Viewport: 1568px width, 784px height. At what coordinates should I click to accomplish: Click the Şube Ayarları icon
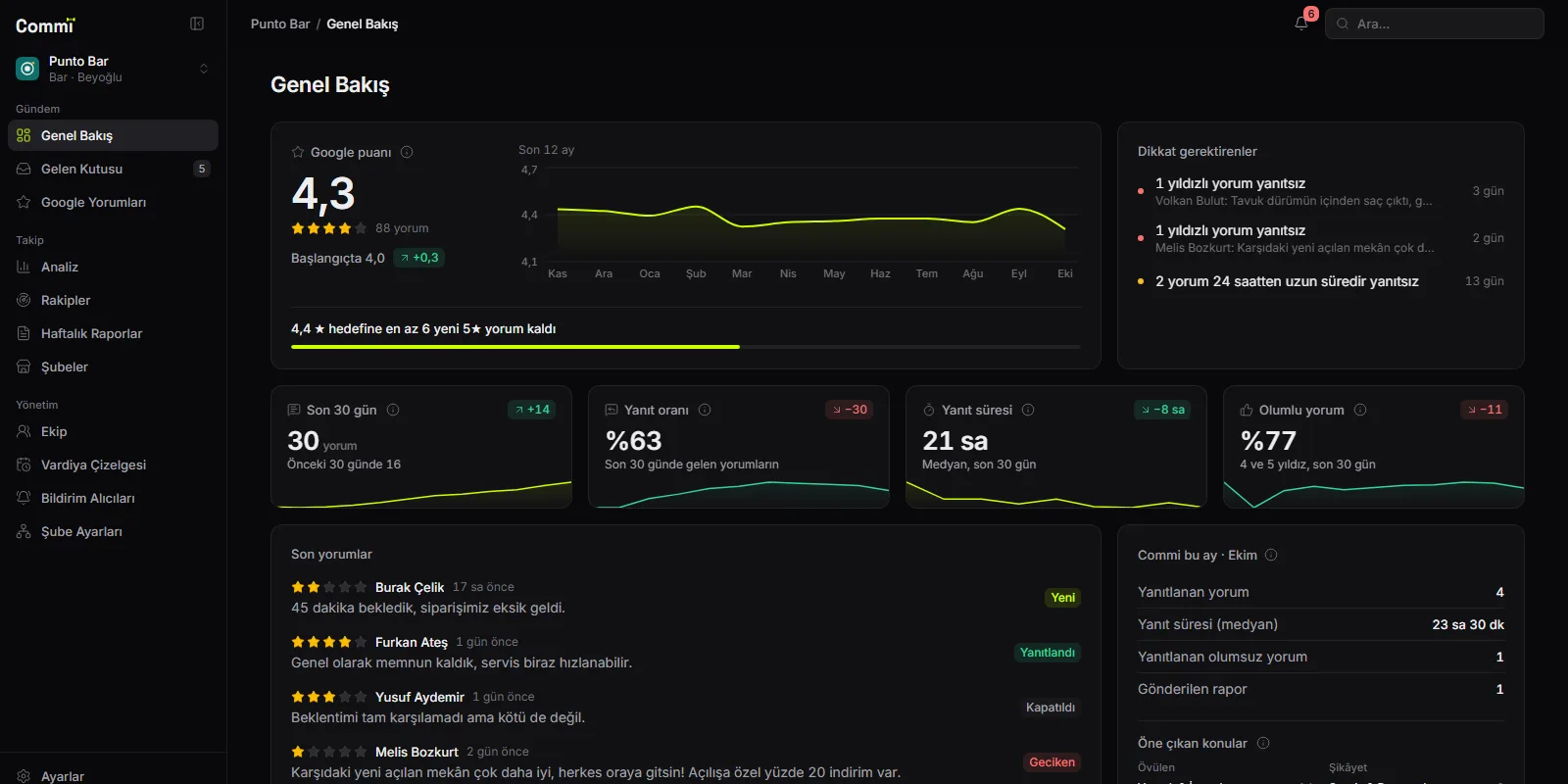pos(24,531)
